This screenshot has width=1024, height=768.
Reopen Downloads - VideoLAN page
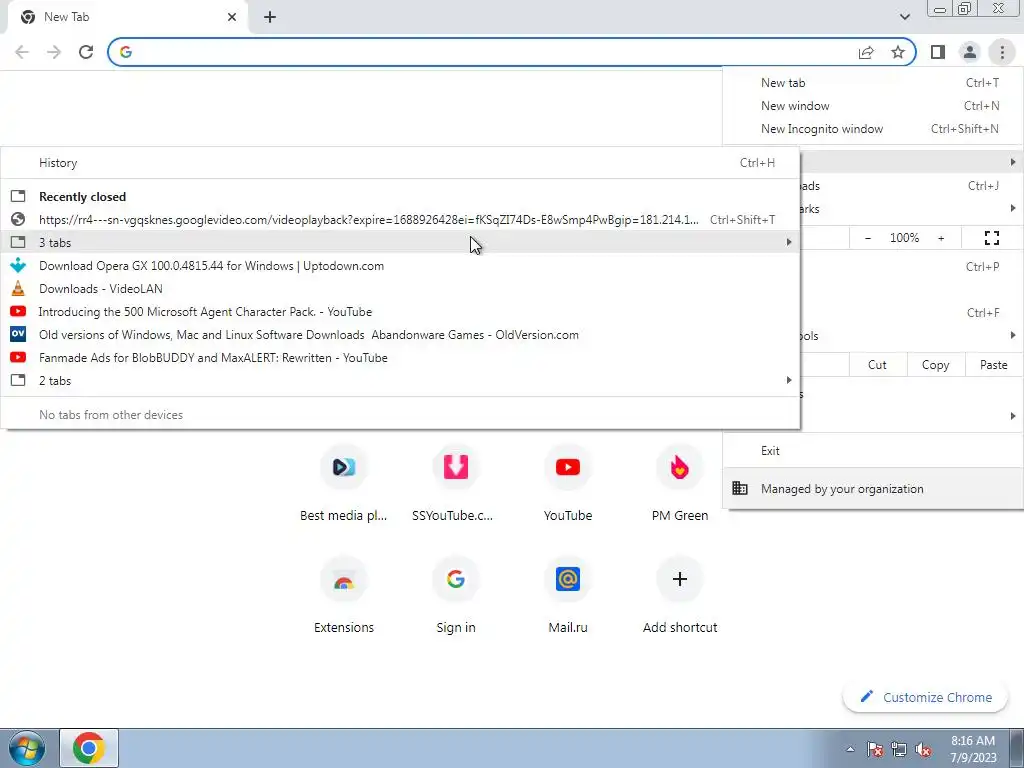point(400,289)
